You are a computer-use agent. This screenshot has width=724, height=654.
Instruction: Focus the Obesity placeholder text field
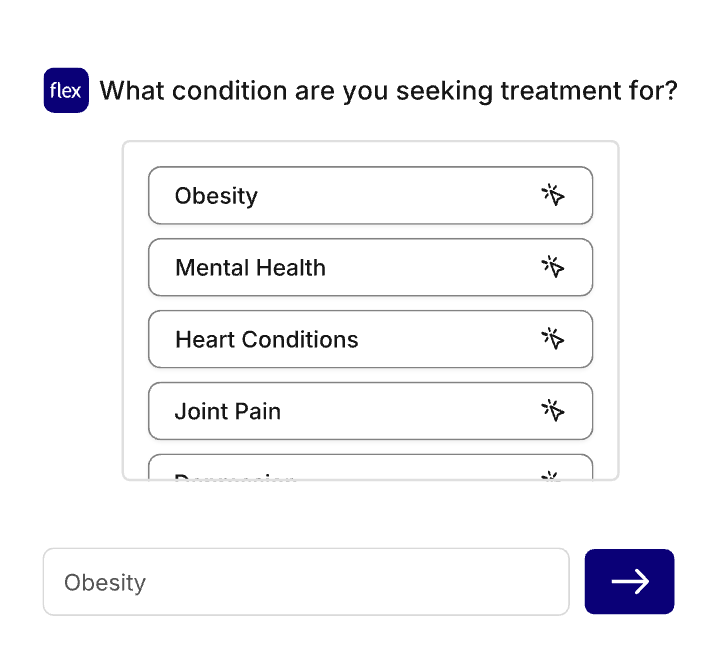(x=306, y=582)
